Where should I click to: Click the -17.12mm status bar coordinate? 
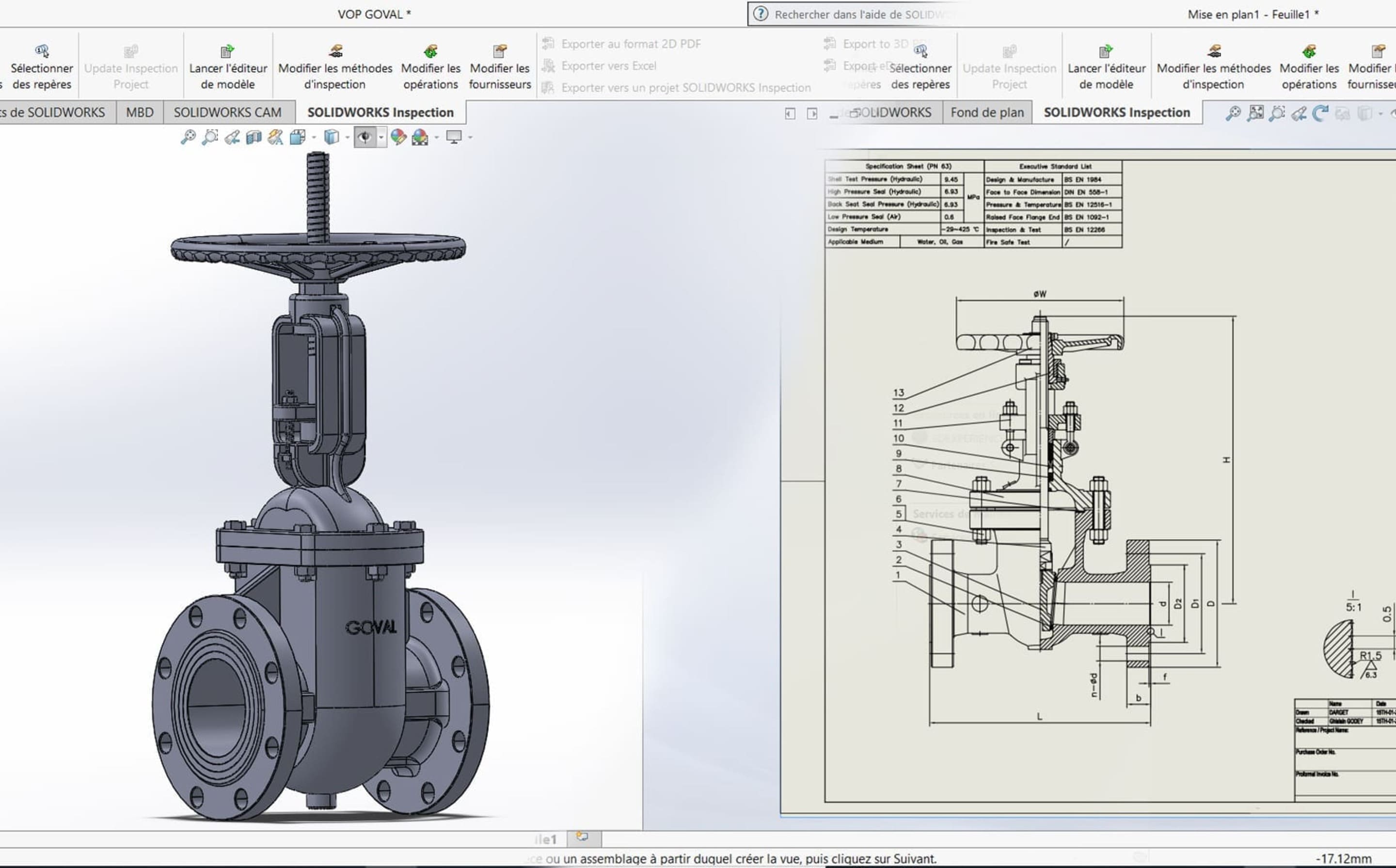point(1343,859)
